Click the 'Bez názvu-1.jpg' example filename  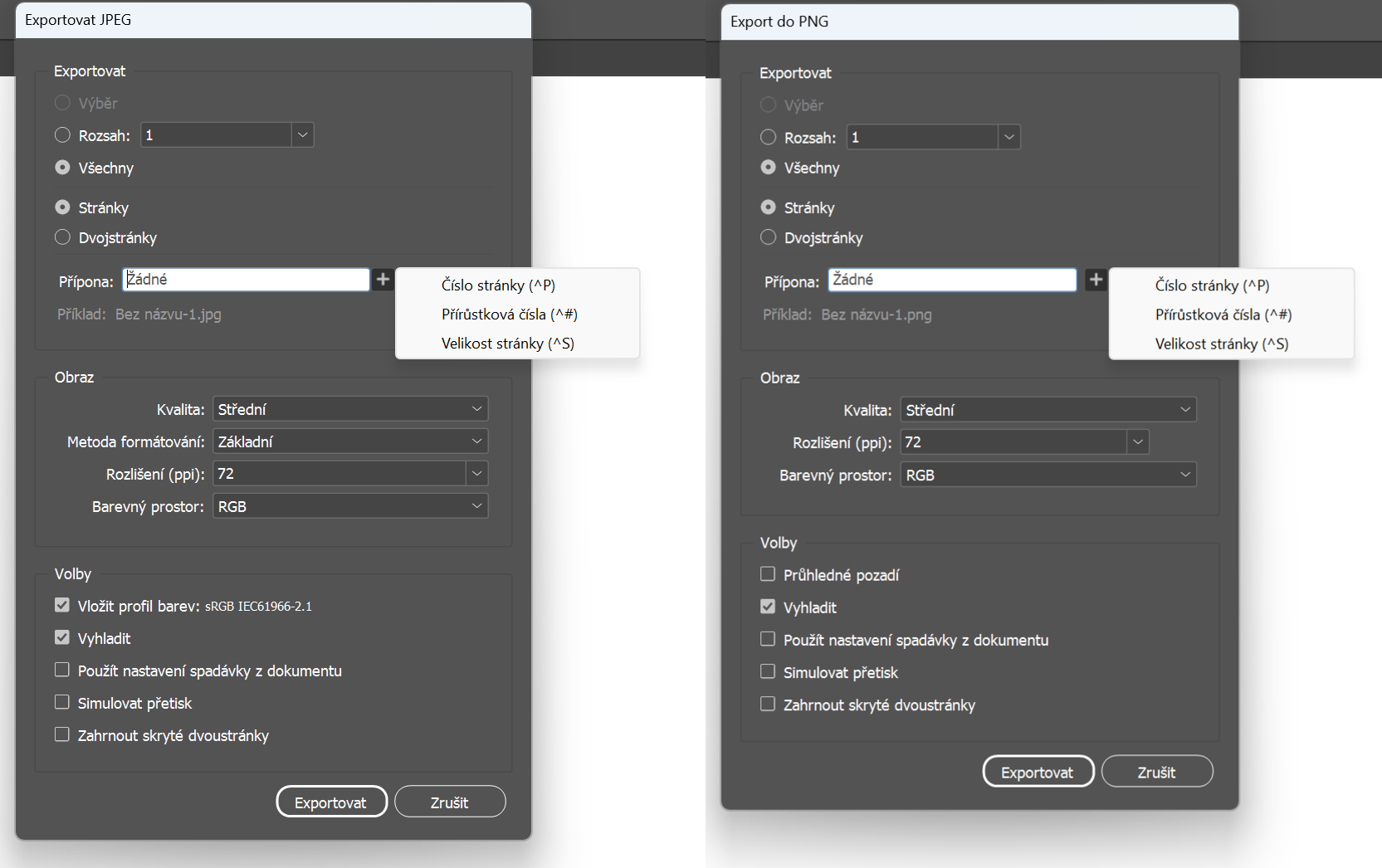click(x=168, y=315)
